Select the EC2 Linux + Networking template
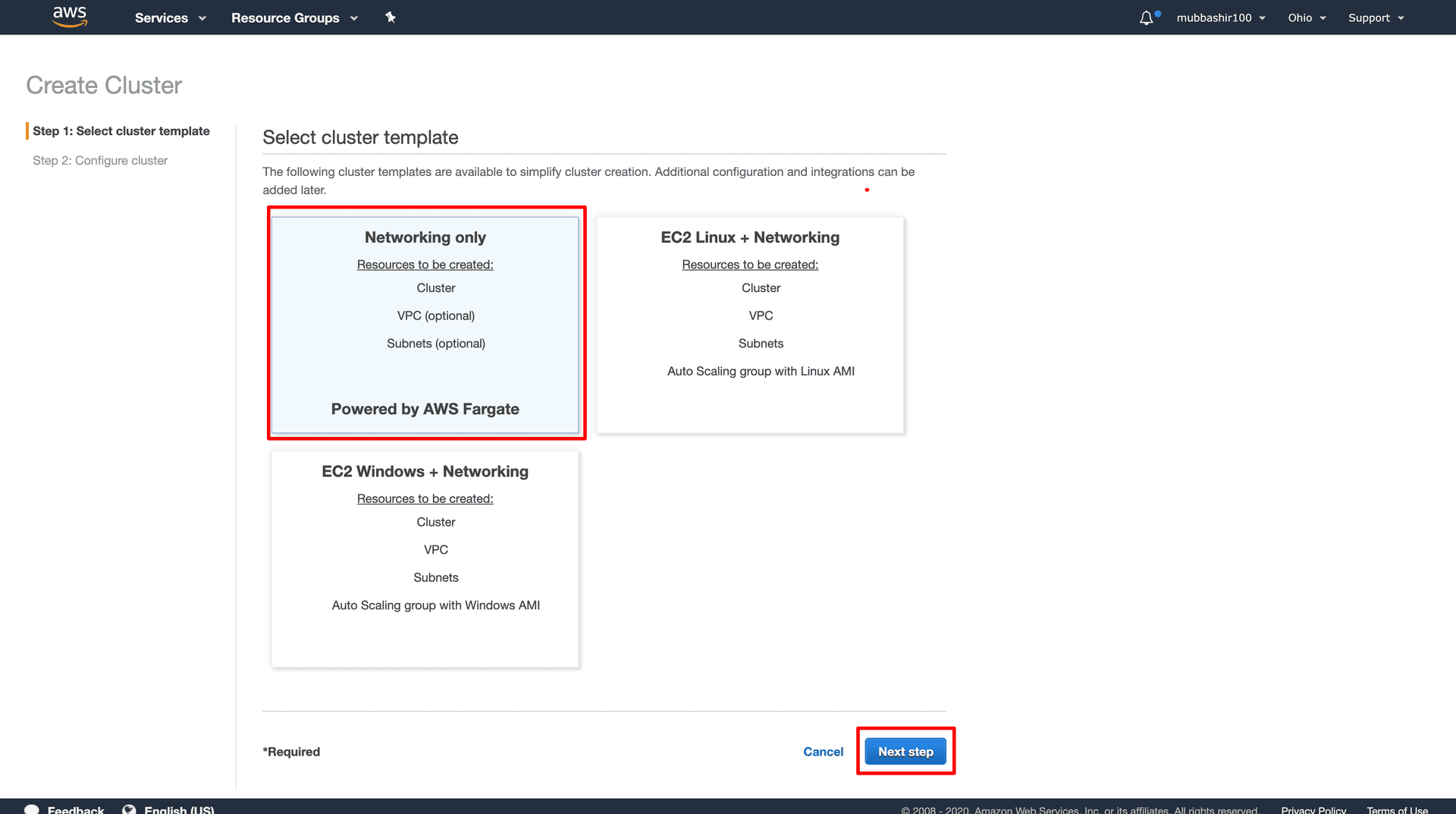This screenshot has width=1456, height=814. 750,325
